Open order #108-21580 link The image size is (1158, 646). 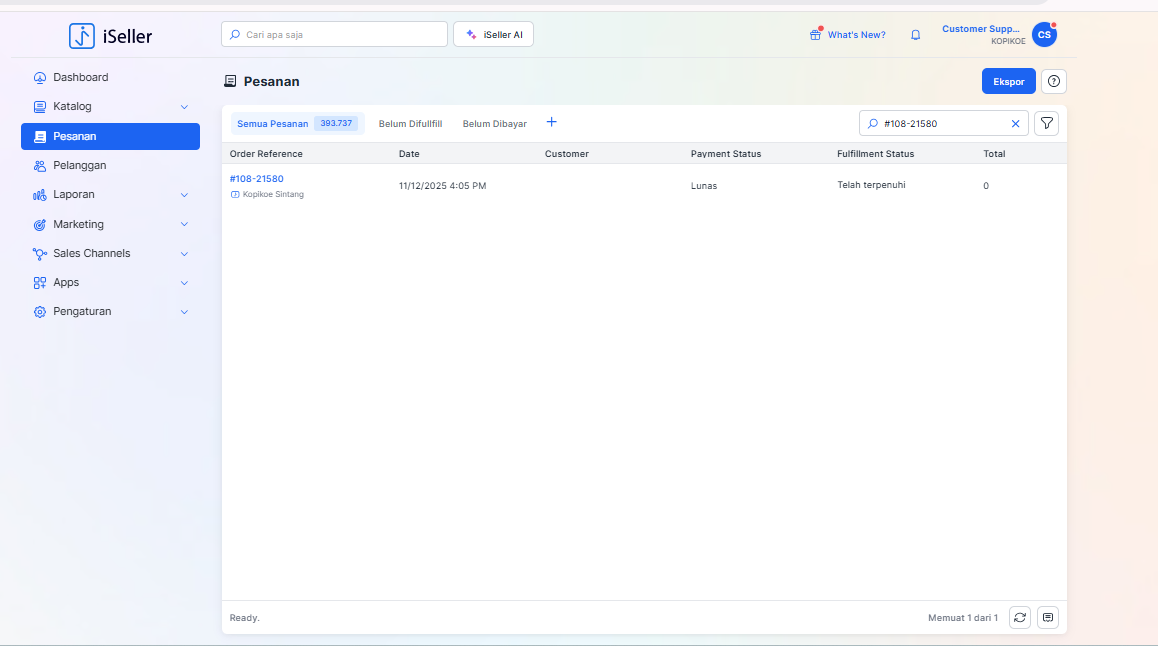[x=257, y=179]
